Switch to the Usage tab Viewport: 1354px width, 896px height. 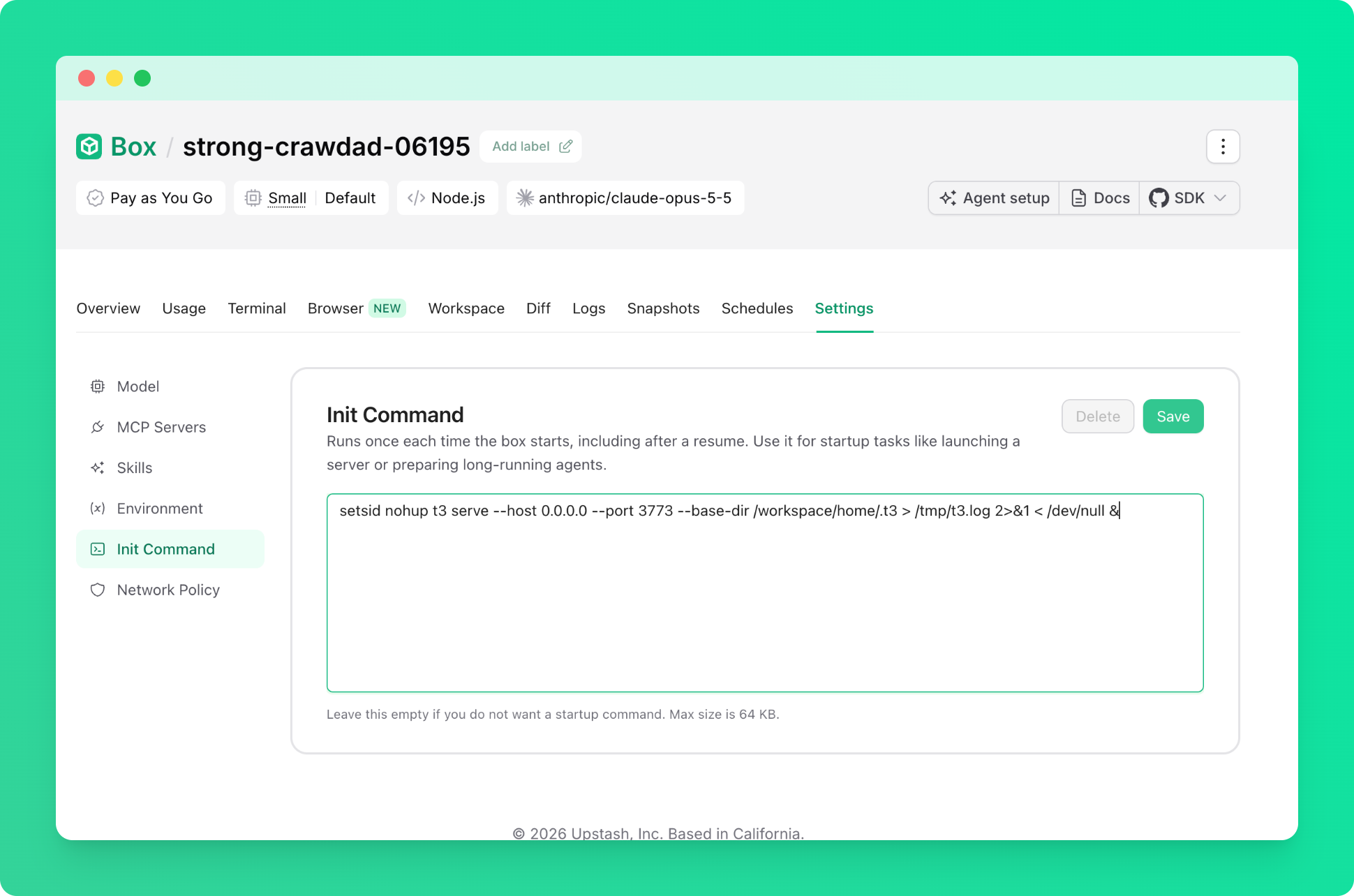click(184, 308)
